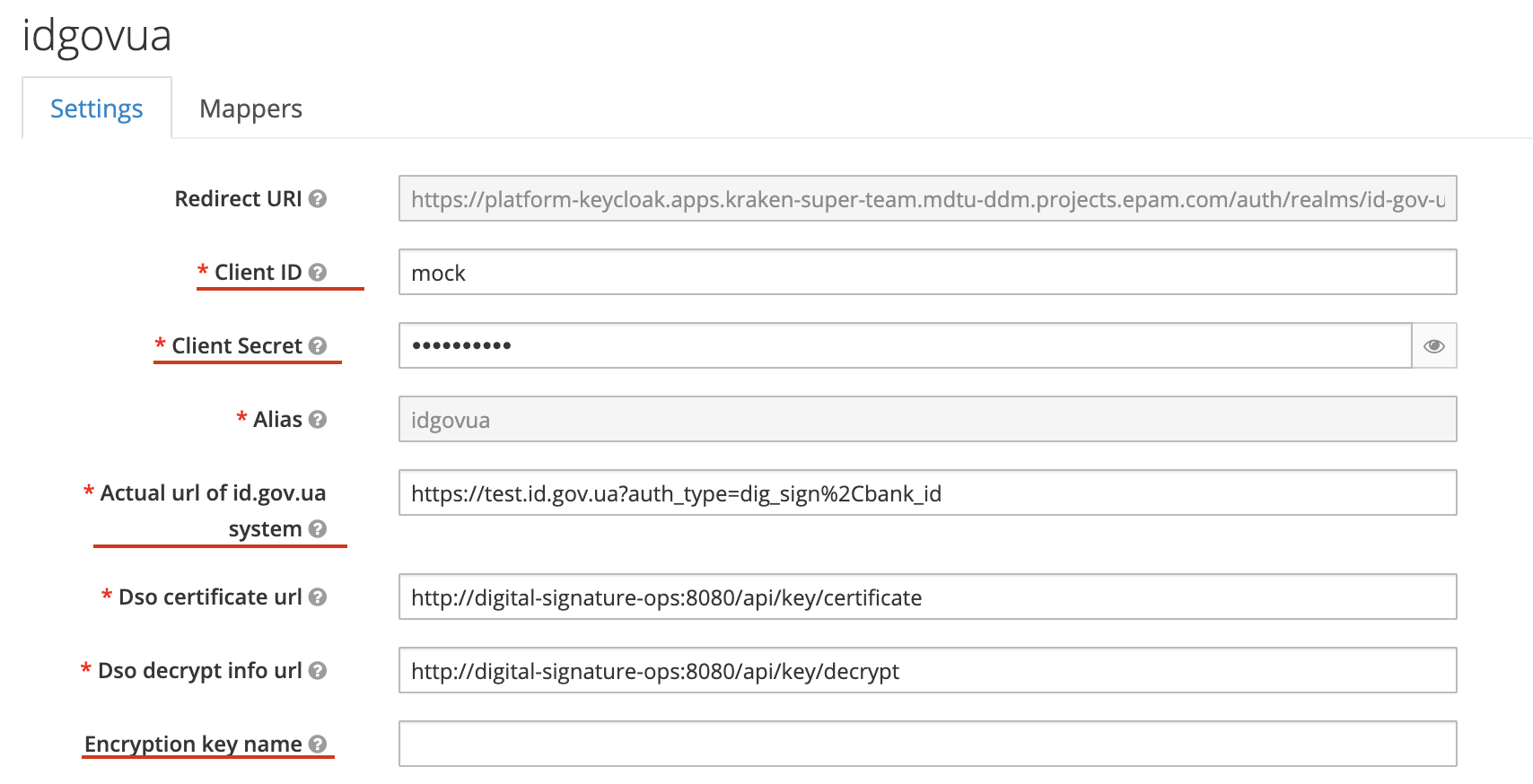Click the Encryption key name help icon
The width and height of the screenshot is (1533, 784).
click(318, 745)
